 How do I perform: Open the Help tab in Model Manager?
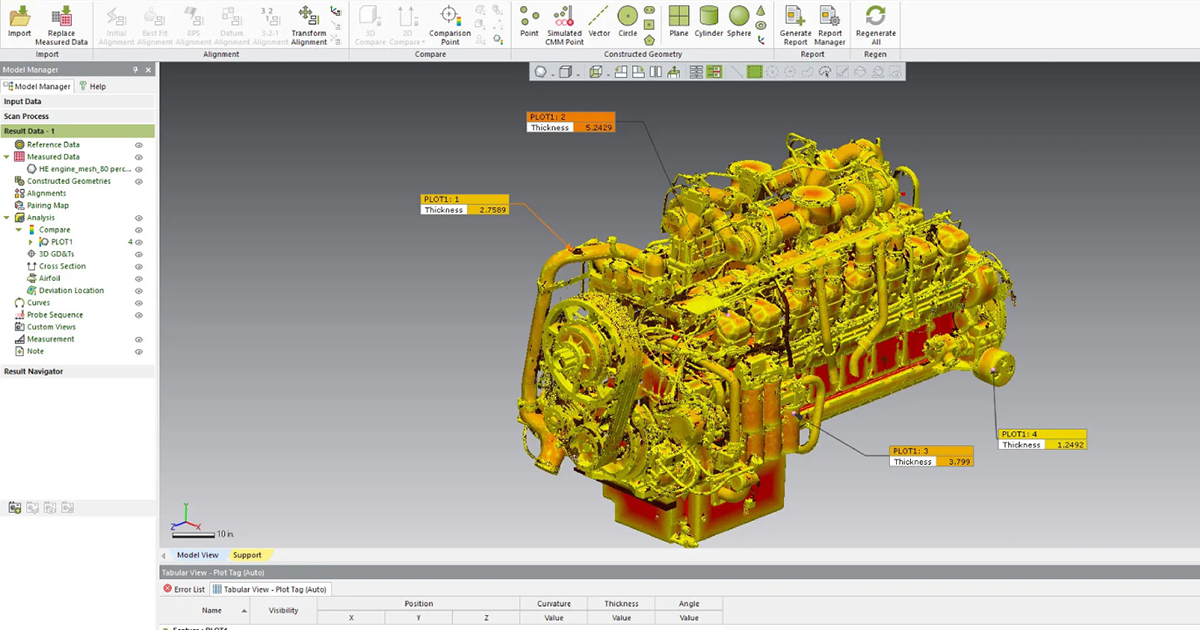pyautogui.click(x=93, y=87)
